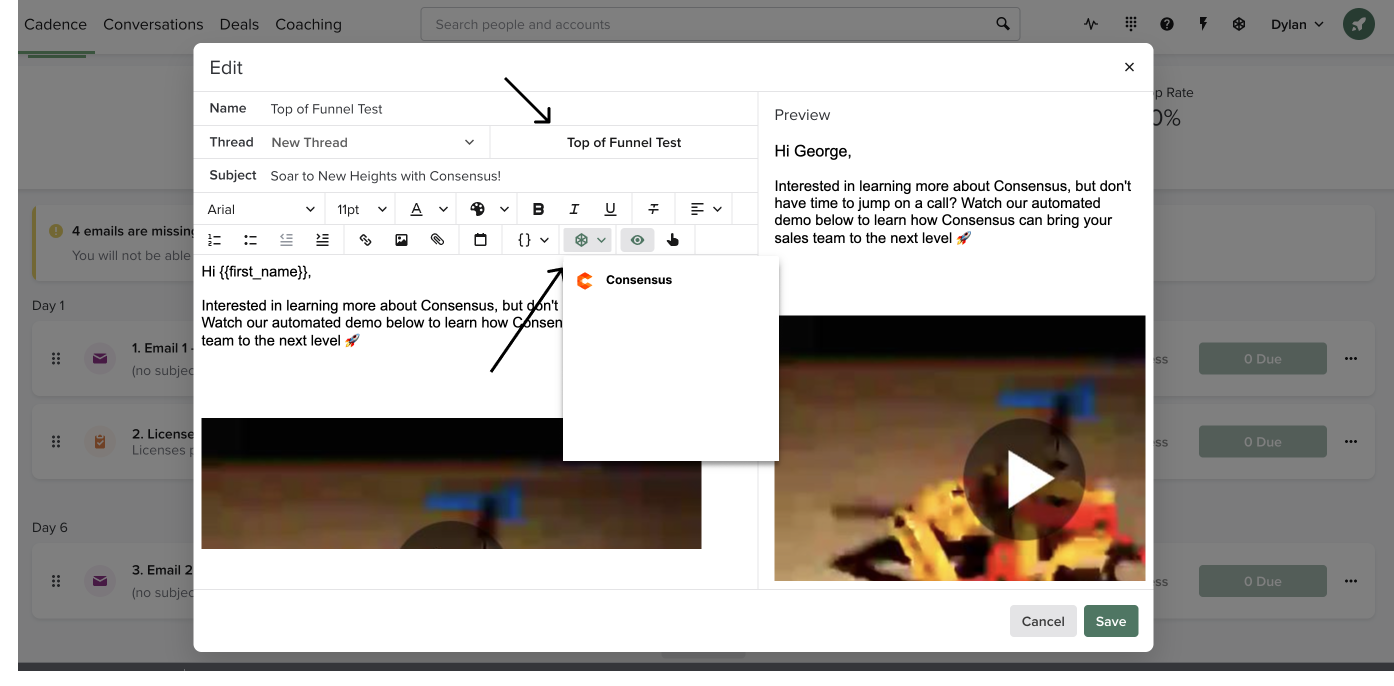1394x686 pixels.
Task: Toggle the eye preview pane button
Action: point(637,240)
